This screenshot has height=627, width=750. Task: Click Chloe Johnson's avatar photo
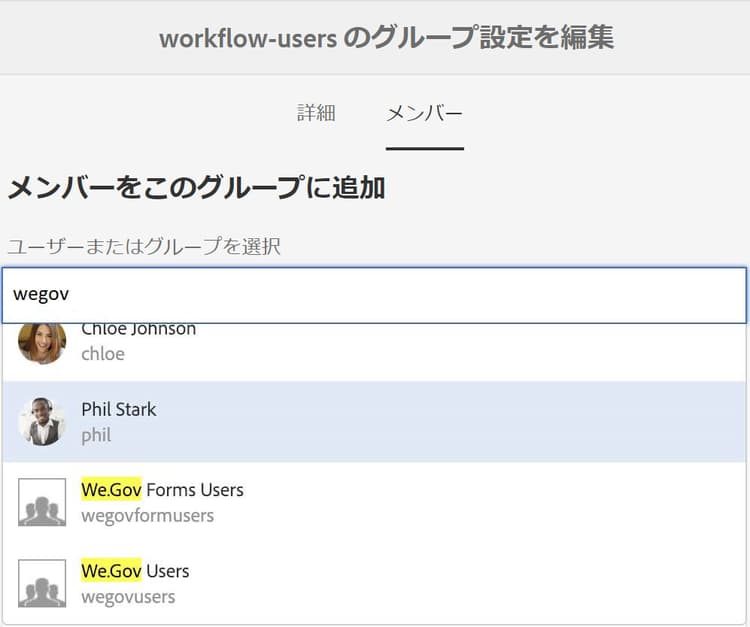(42, 343)
